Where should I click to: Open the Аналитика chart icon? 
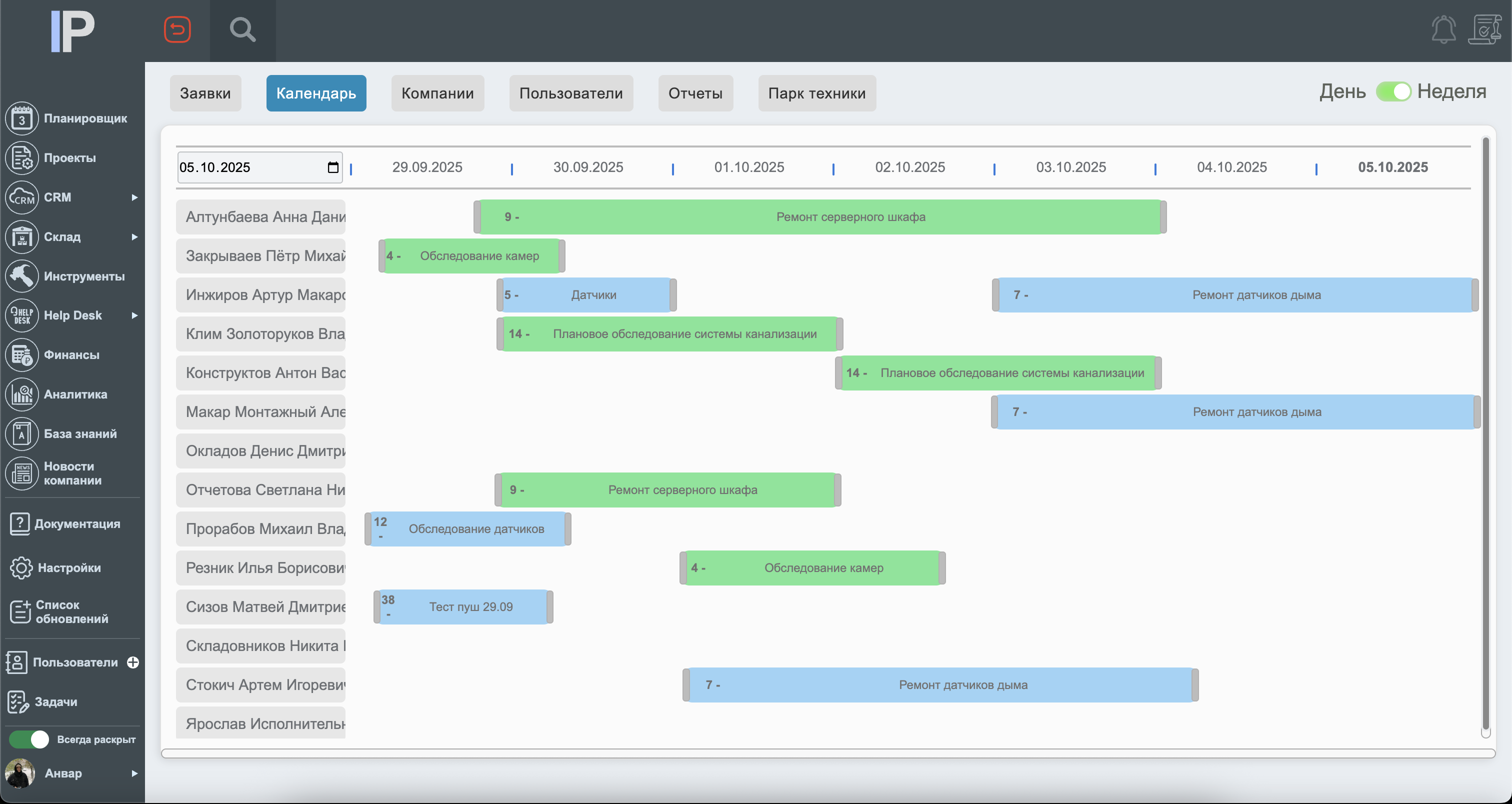click(21, 394)
